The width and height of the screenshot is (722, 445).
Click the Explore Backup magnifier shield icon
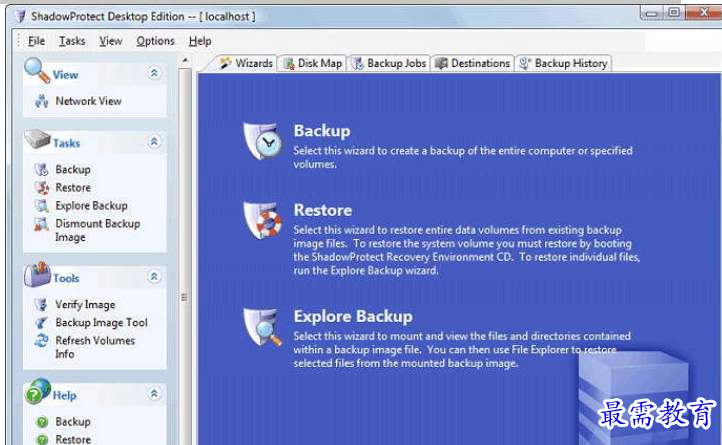pyautogui.click(x=262, y=327)
